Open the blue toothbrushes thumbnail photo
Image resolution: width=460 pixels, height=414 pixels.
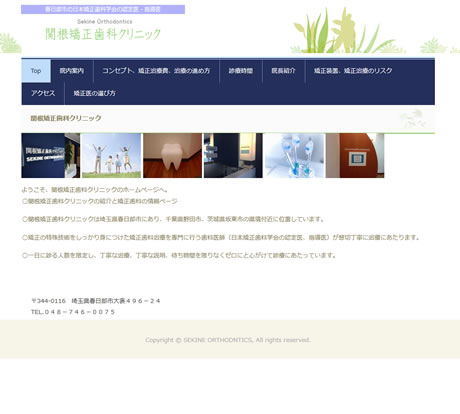(x=294, y=155)
